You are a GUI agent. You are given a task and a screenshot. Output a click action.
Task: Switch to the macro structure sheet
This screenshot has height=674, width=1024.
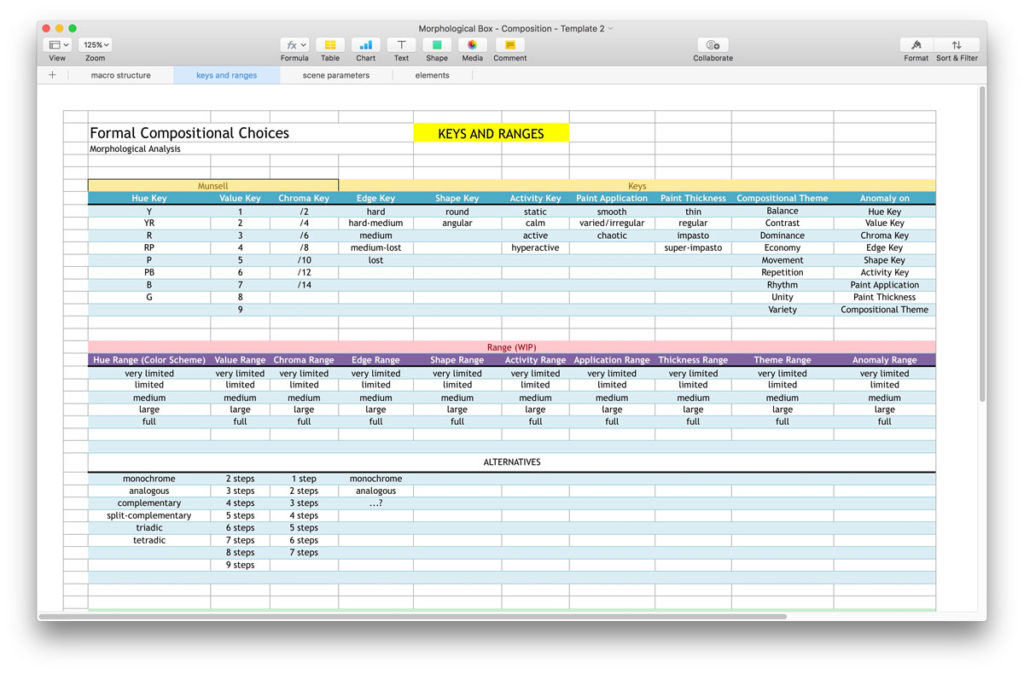[x=121, y=74]
